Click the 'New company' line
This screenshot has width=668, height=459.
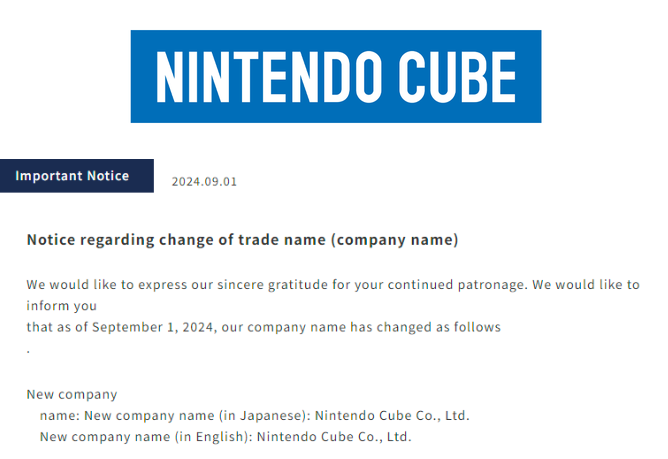(x=72, y=395)
